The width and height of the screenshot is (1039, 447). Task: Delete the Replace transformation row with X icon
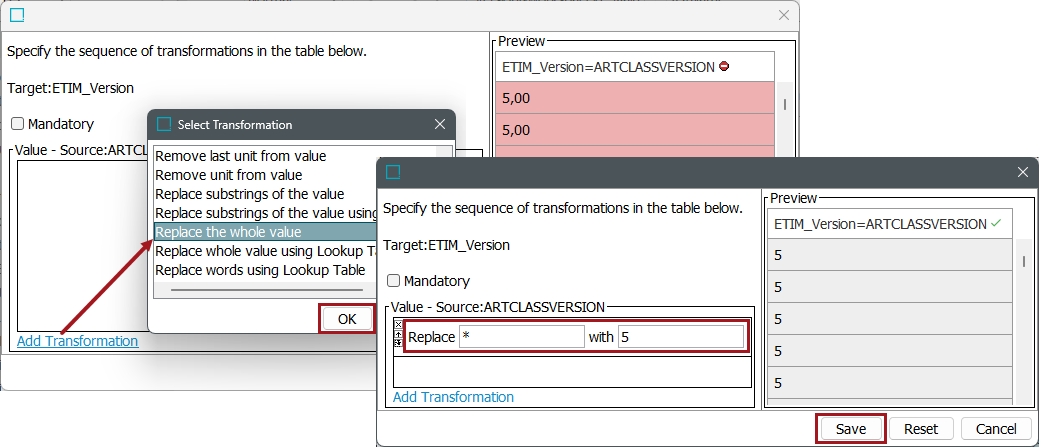(399, 325)
